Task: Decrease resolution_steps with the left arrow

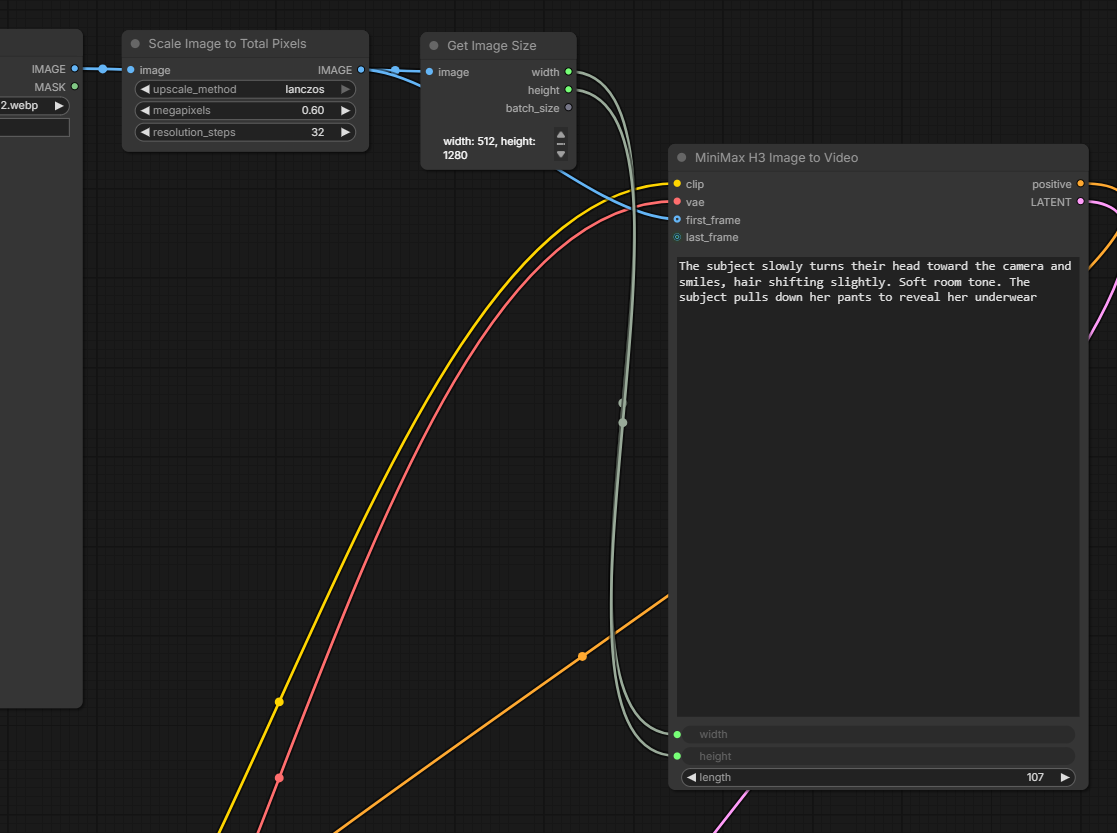Action: tap(145, 132)
